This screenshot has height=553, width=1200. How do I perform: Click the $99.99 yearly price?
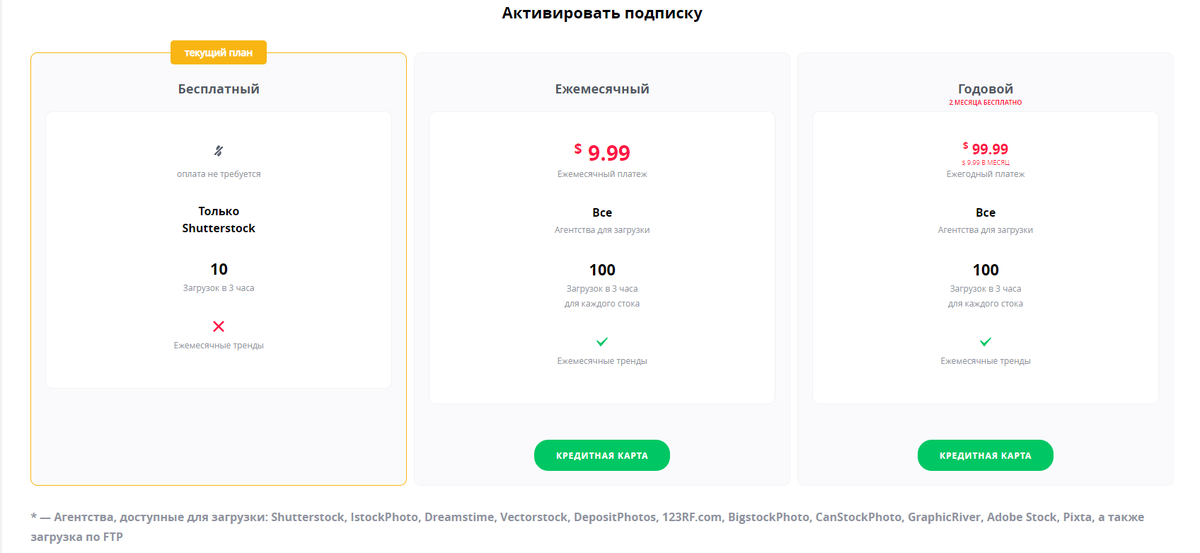[985, 148]
